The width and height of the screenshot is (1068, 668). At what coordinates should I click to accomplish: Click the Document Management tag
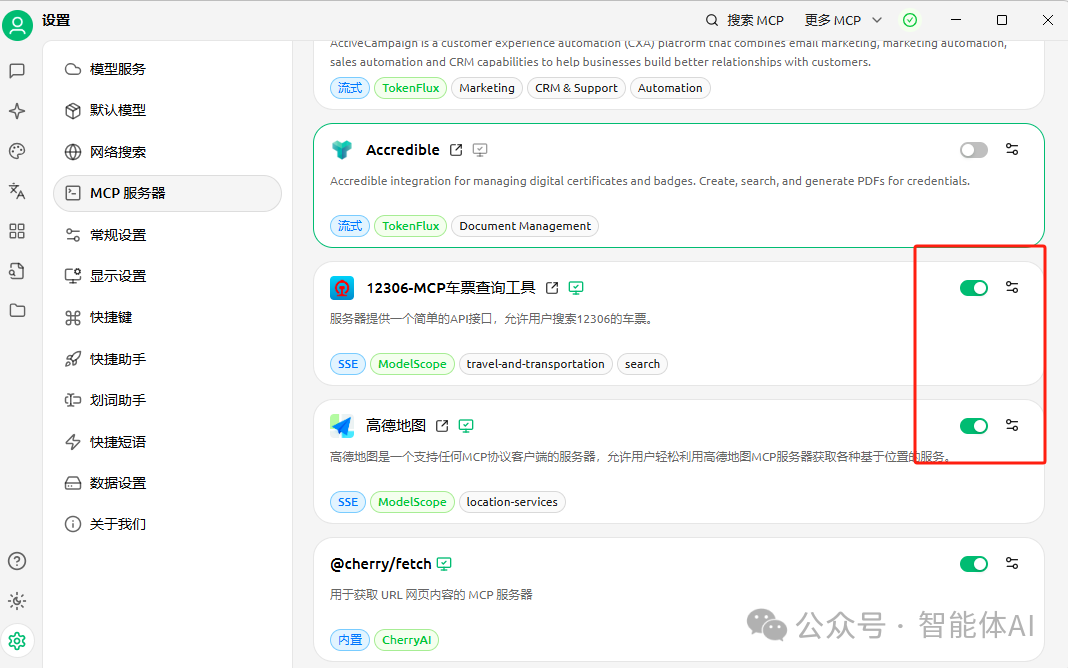[x=525, y=226]
